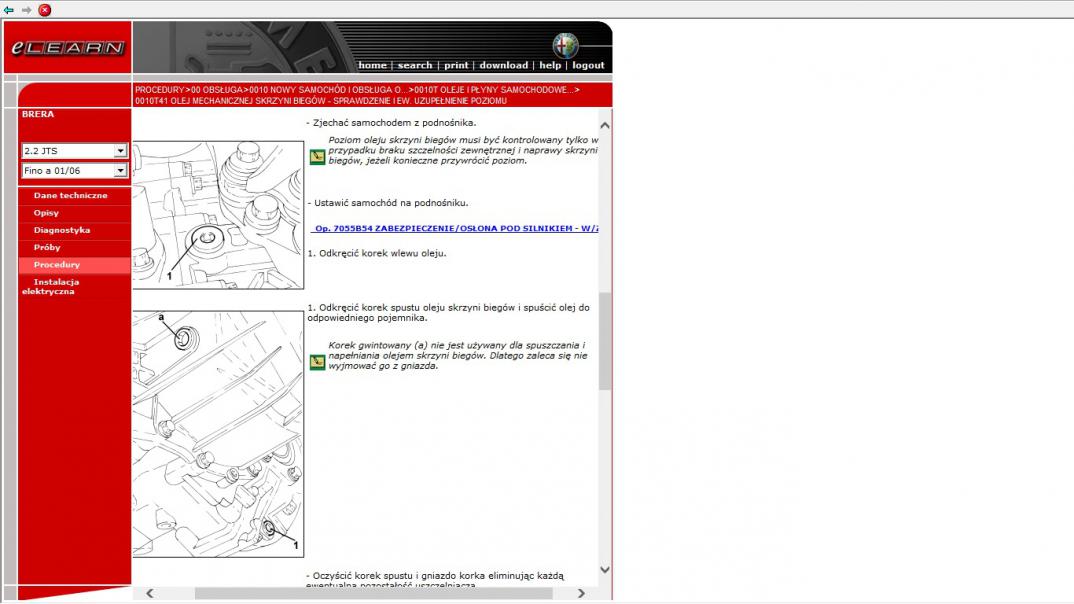Click the oil filler plug diagram image
Image resolution: width=1074 pixels, height=604 pixels.
(218, 215)
